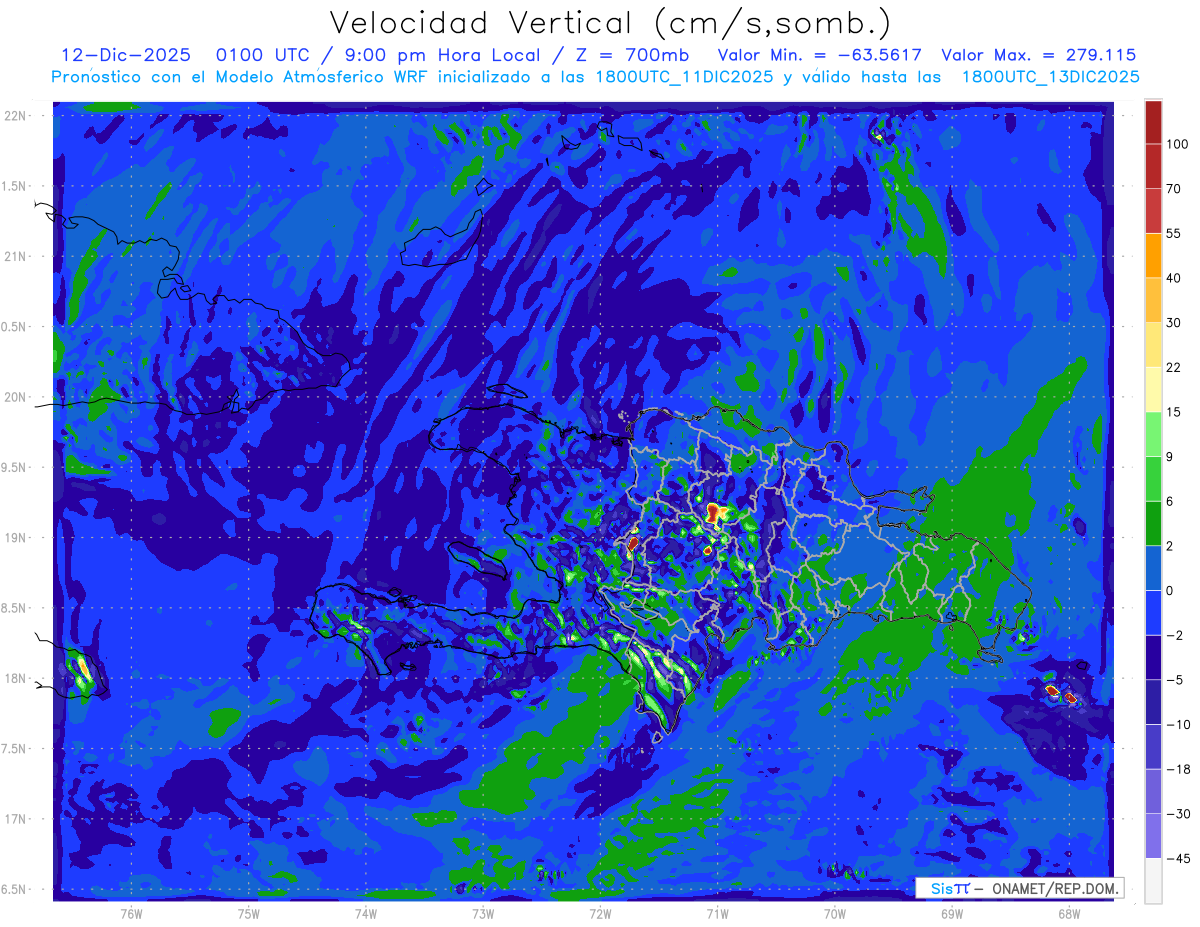Select the pressure level "Z = 700mb"
Viewport: 1200px width, 927px height.
627,55
